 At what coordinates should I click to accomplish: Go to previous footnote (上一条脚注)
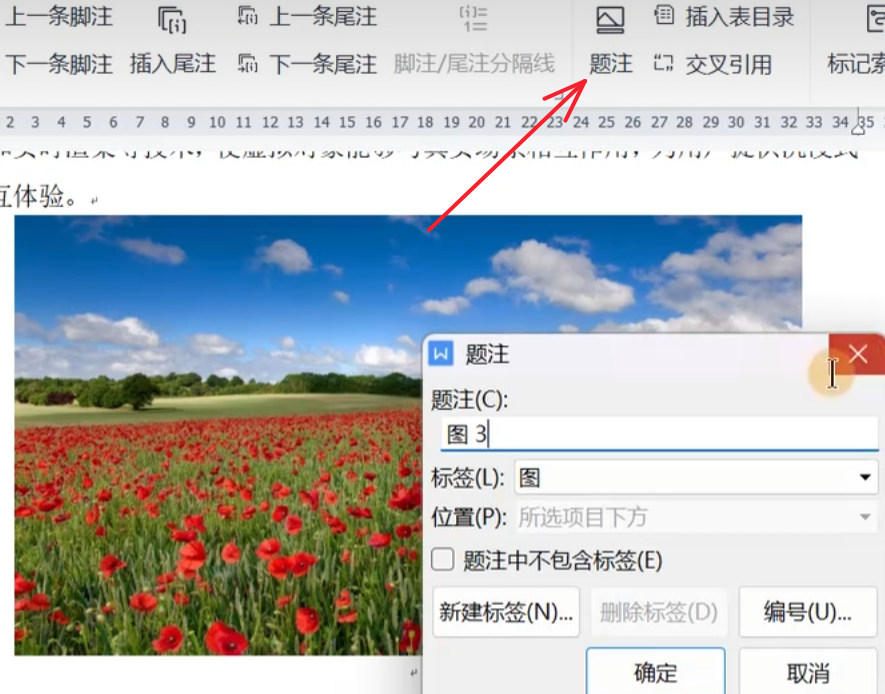click(59, 17)
